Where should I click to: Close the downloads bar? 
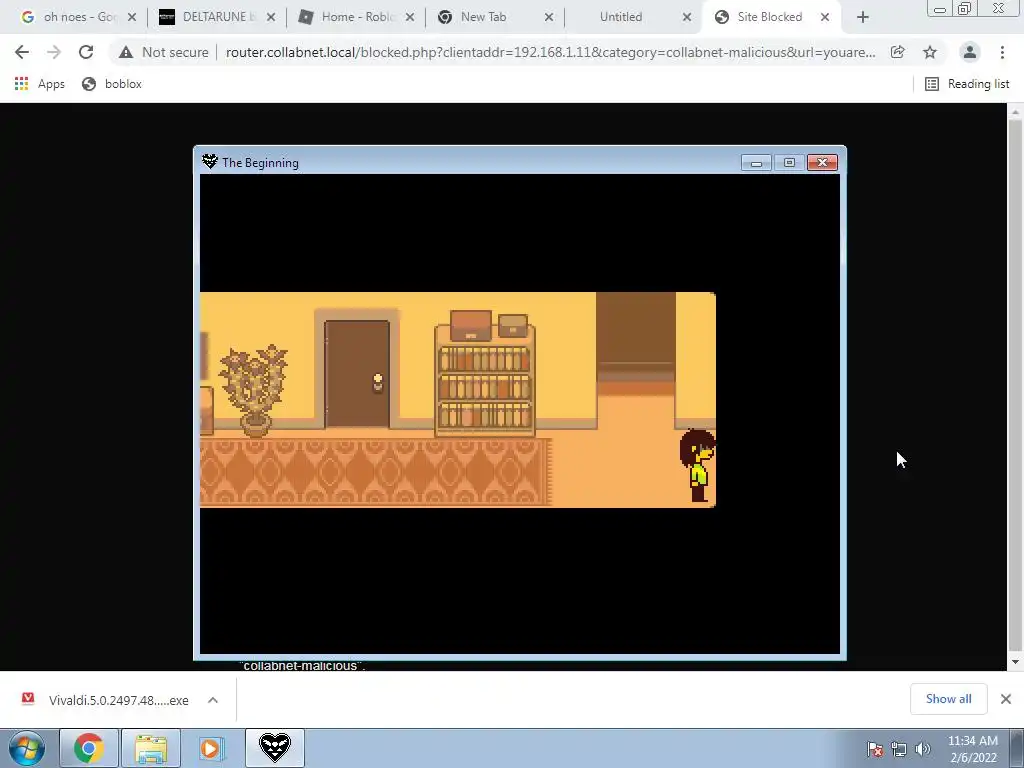pos(1006,699)
